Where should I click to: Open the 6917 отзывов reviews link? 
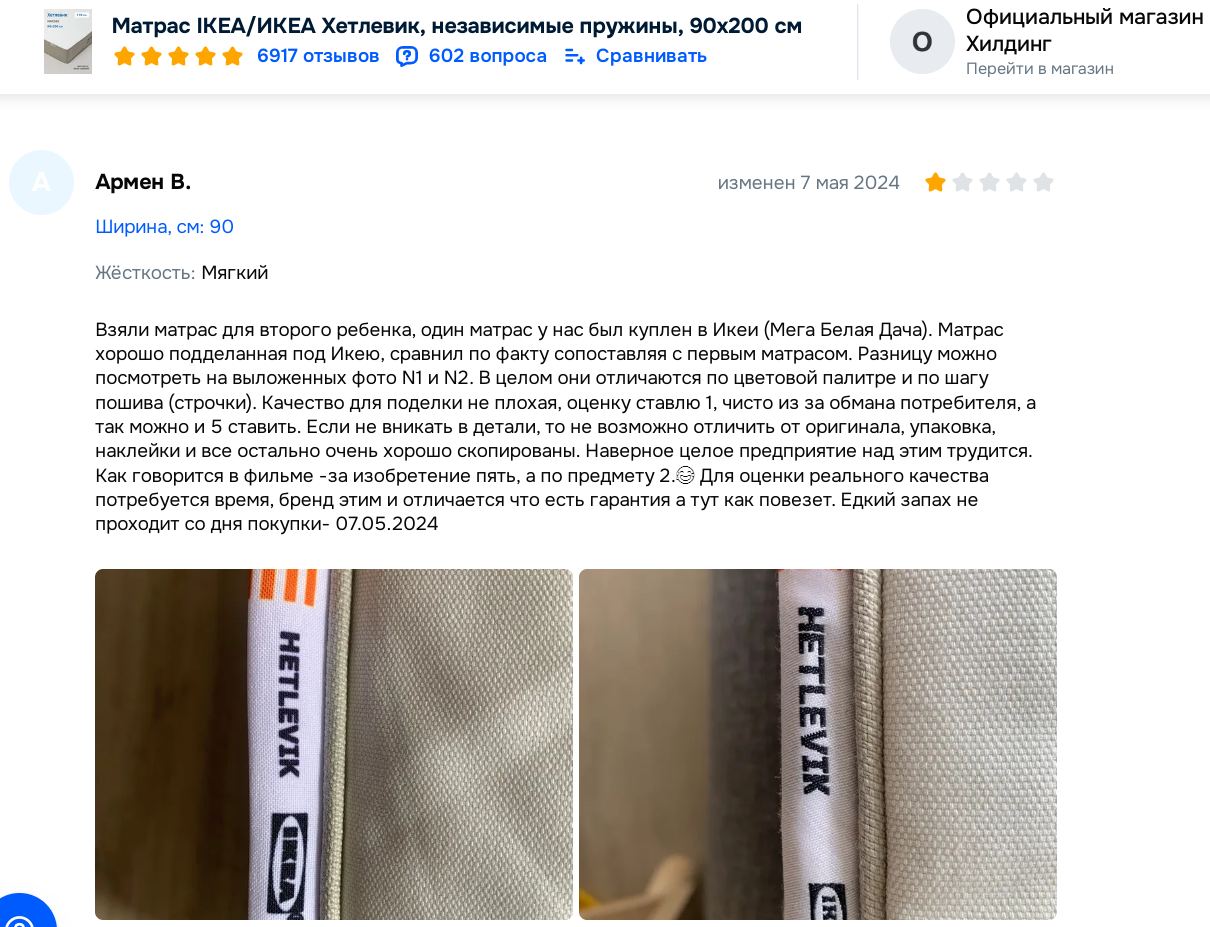(x=318, y=56)
